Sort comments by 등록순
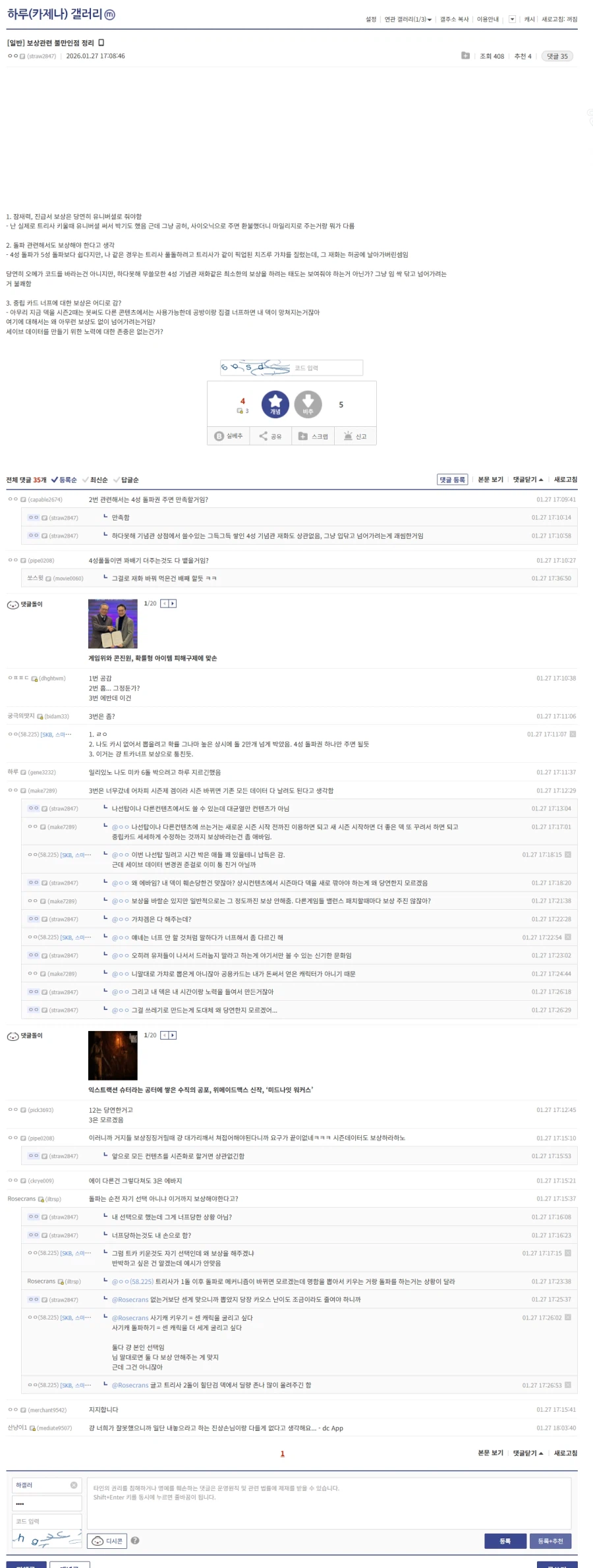 (x=64, y=480)
